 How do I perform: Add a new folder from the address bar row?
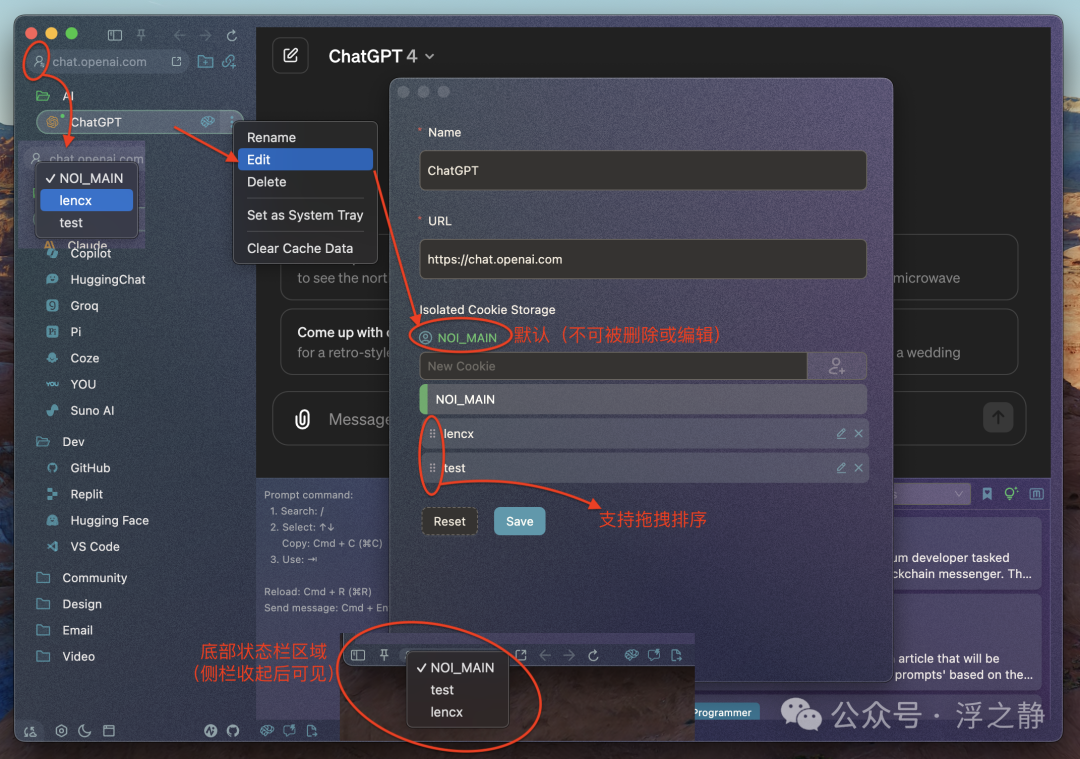click(205, 61)
